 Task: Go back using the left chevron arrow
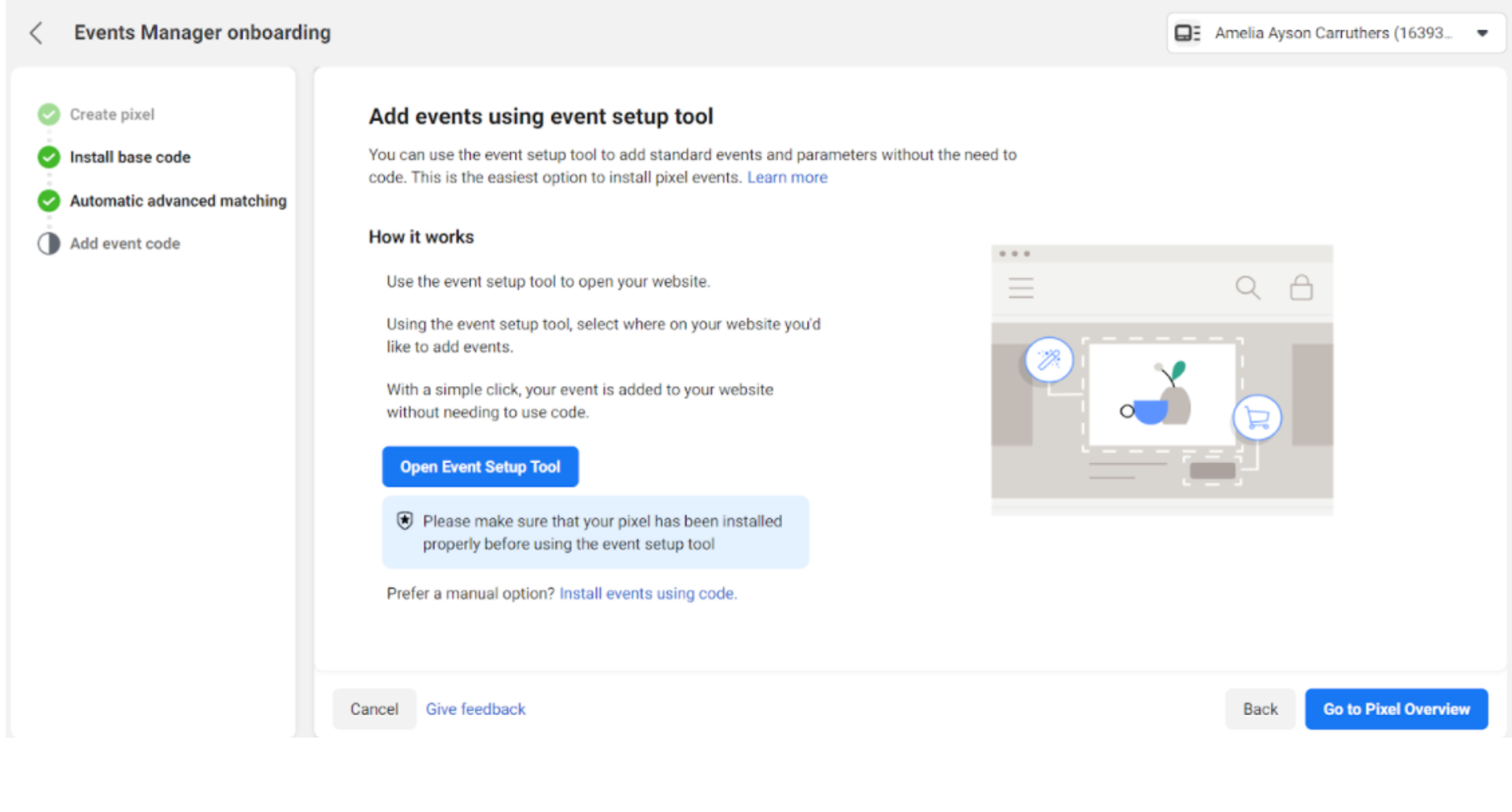(35, 33)
